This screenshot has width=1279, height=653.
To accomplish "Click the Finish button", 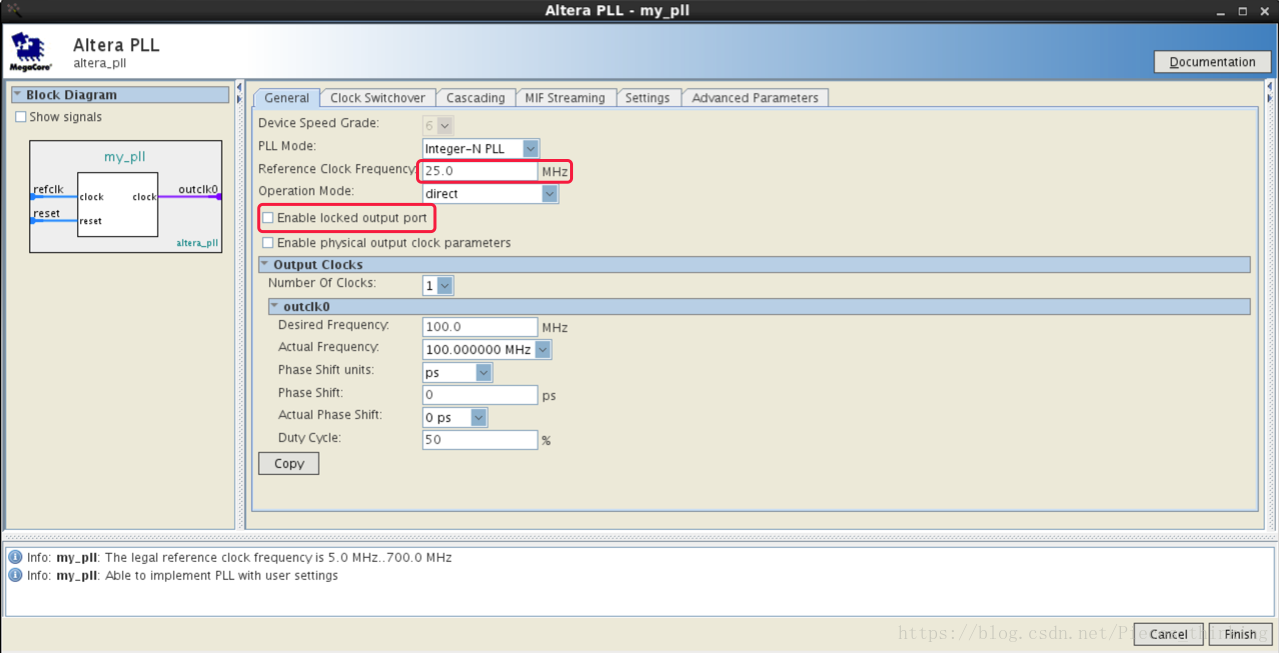I will (x=1240, y=634).
